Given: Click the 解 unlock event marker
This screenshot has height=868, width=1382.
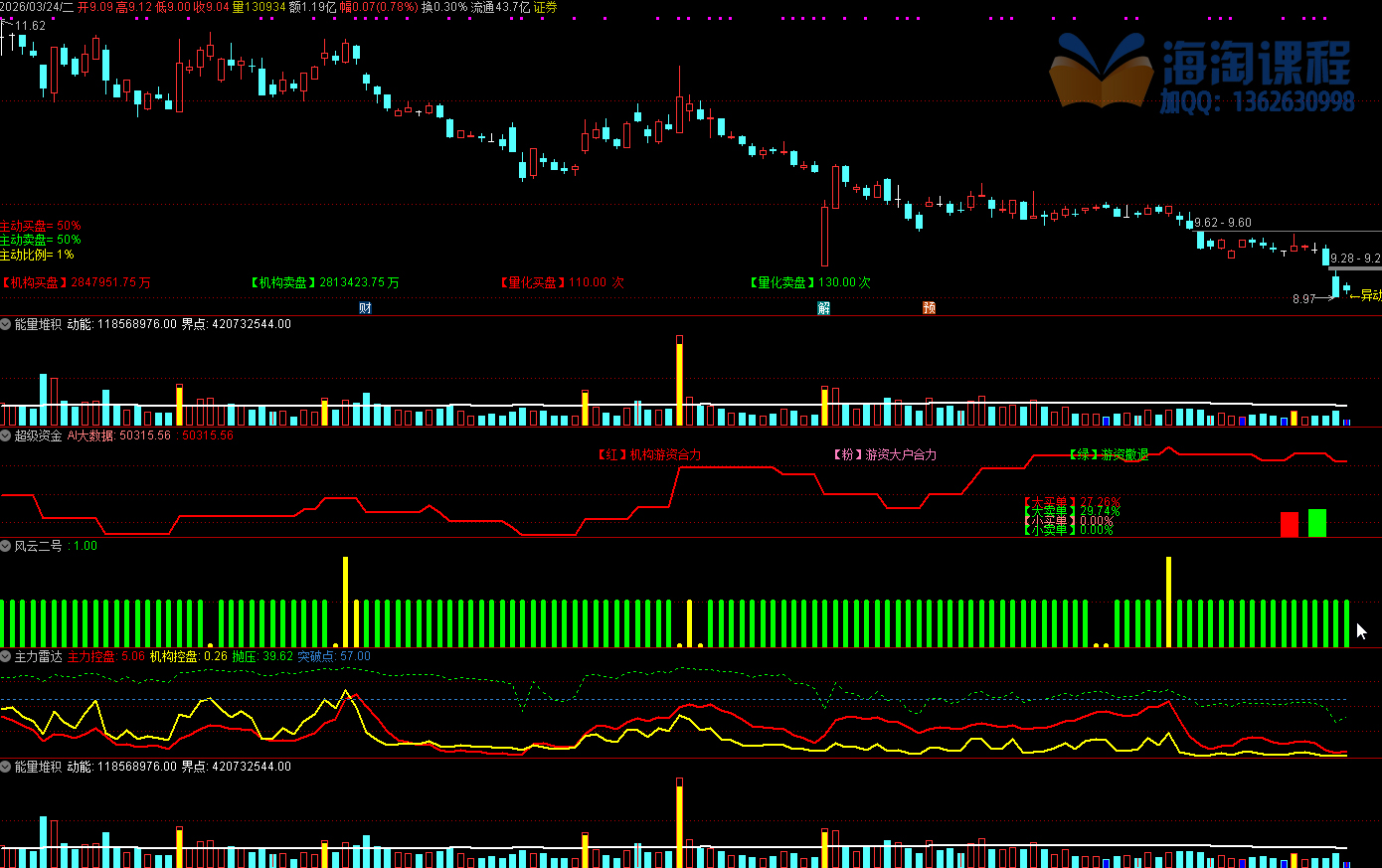Looking at the screenshot, I should [823, 308].
